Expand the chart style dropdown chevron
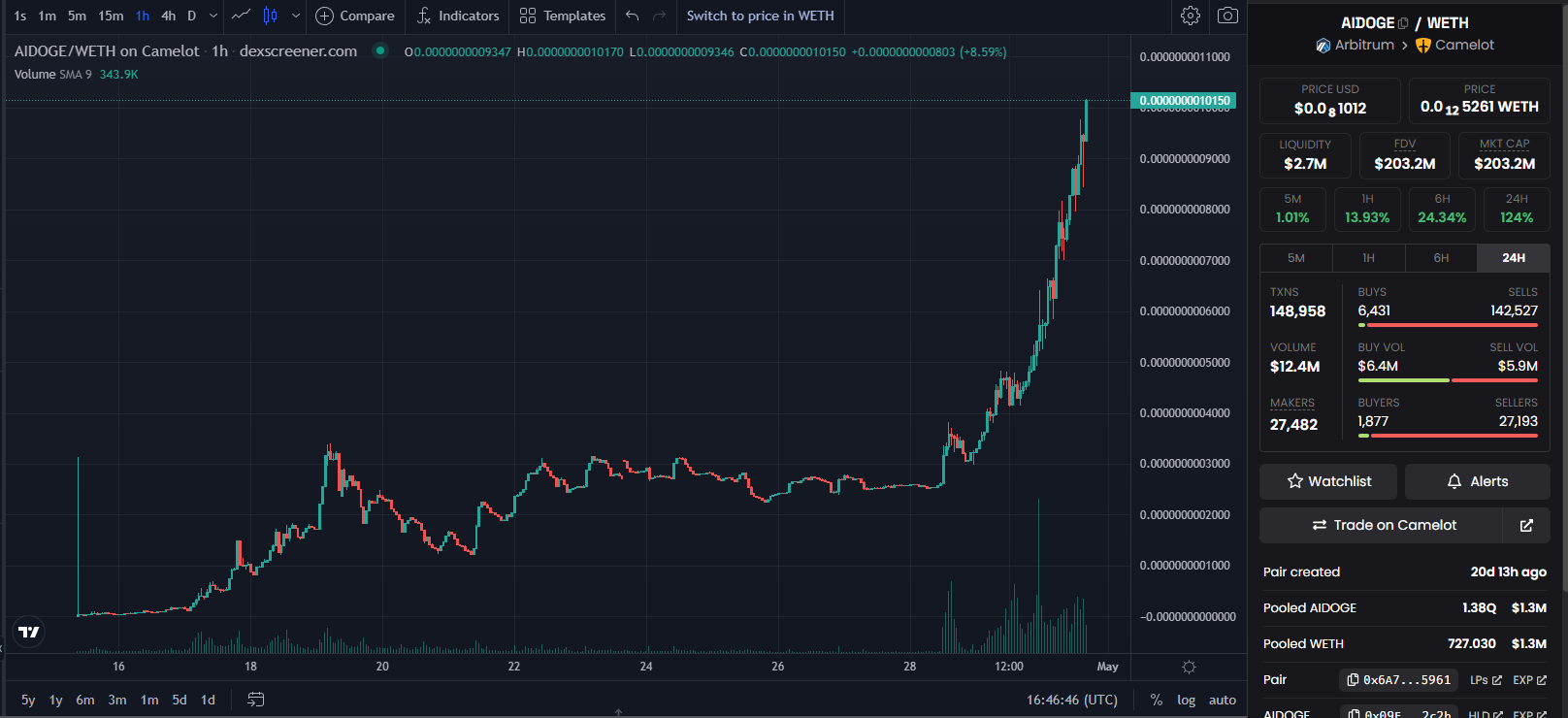This screenshot has height=718, width=1568. (x=296, y=16)
